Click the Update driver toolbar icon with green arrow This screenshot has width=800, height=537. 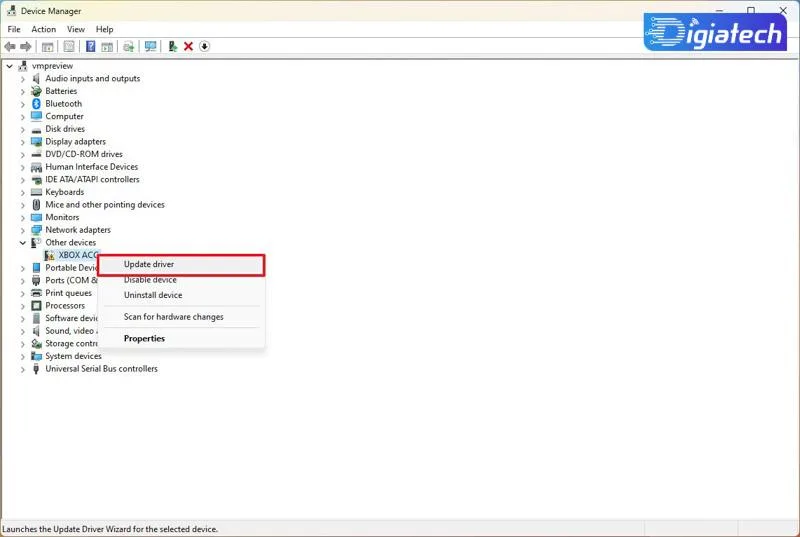[173, 47]
